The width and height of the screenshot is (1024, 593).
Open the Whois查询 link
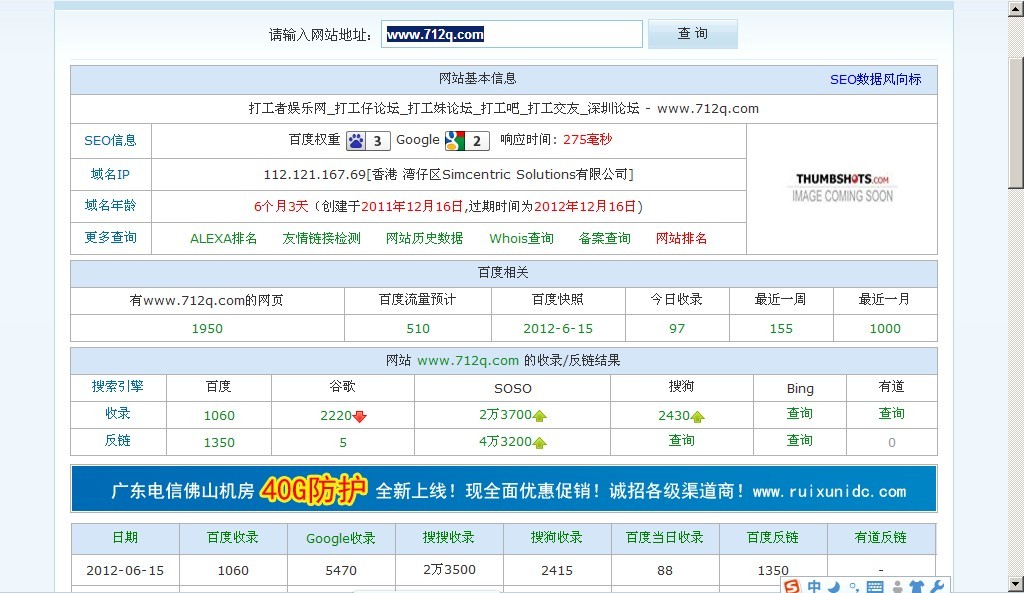pos(520,239)
